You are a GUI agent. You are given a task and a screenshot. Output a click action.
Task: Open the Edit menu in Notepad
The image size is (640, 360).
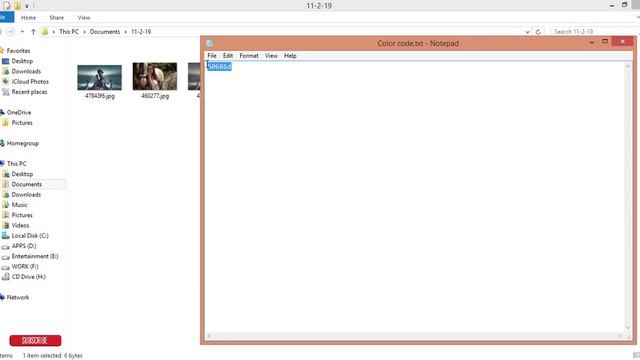point(228,56)
